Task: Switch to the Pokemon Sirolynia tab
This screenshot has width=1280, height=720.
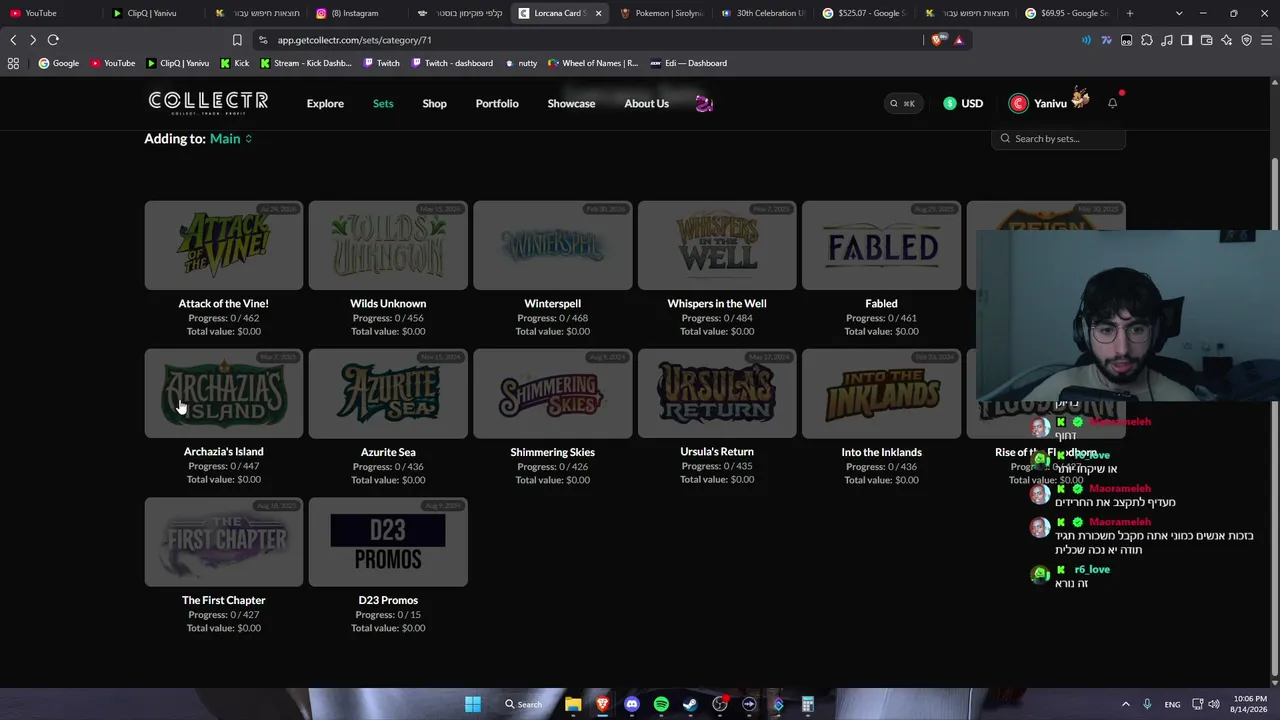Action: [x=662, y=13]
